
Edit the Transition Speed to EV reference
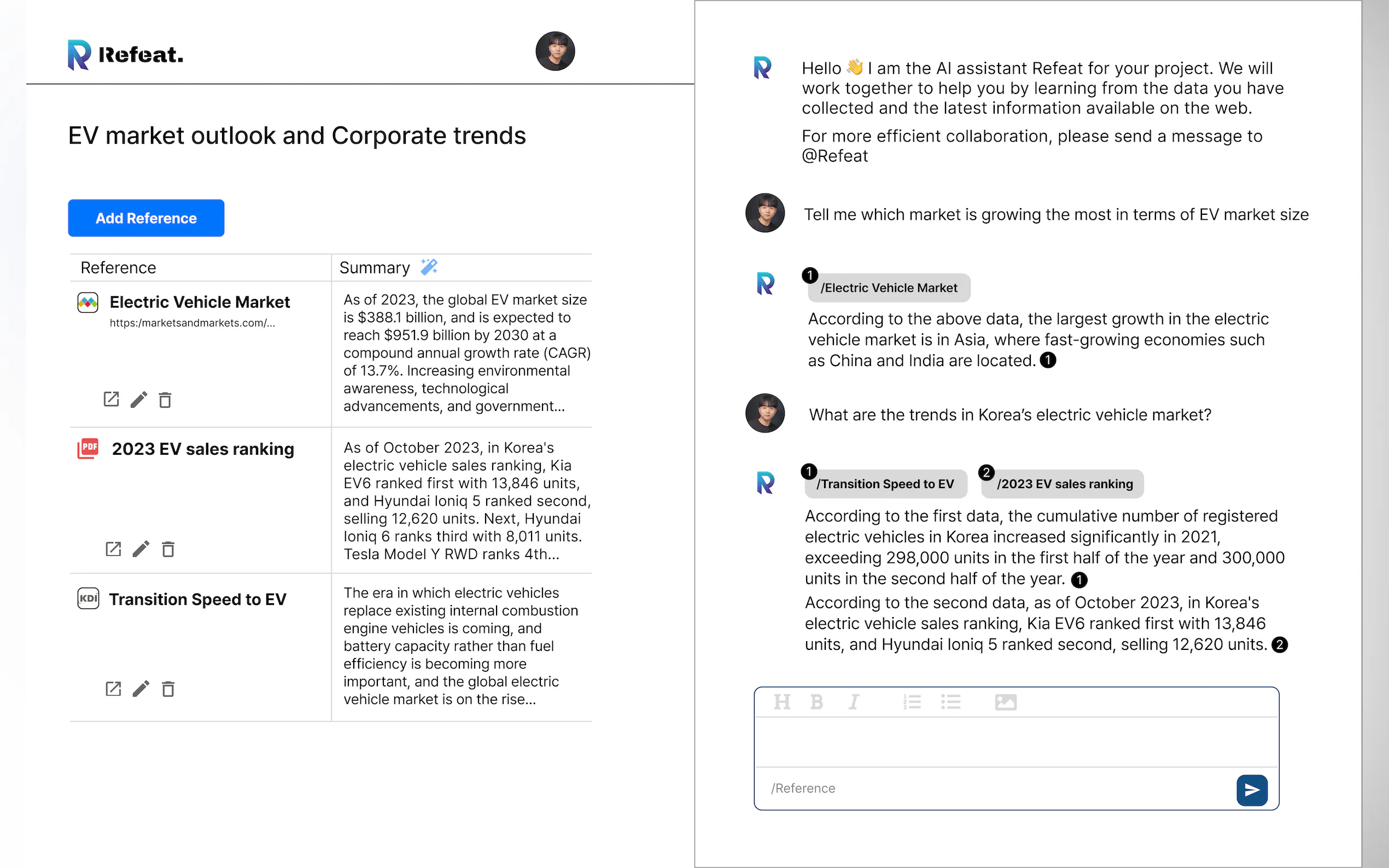pos(141,688)
